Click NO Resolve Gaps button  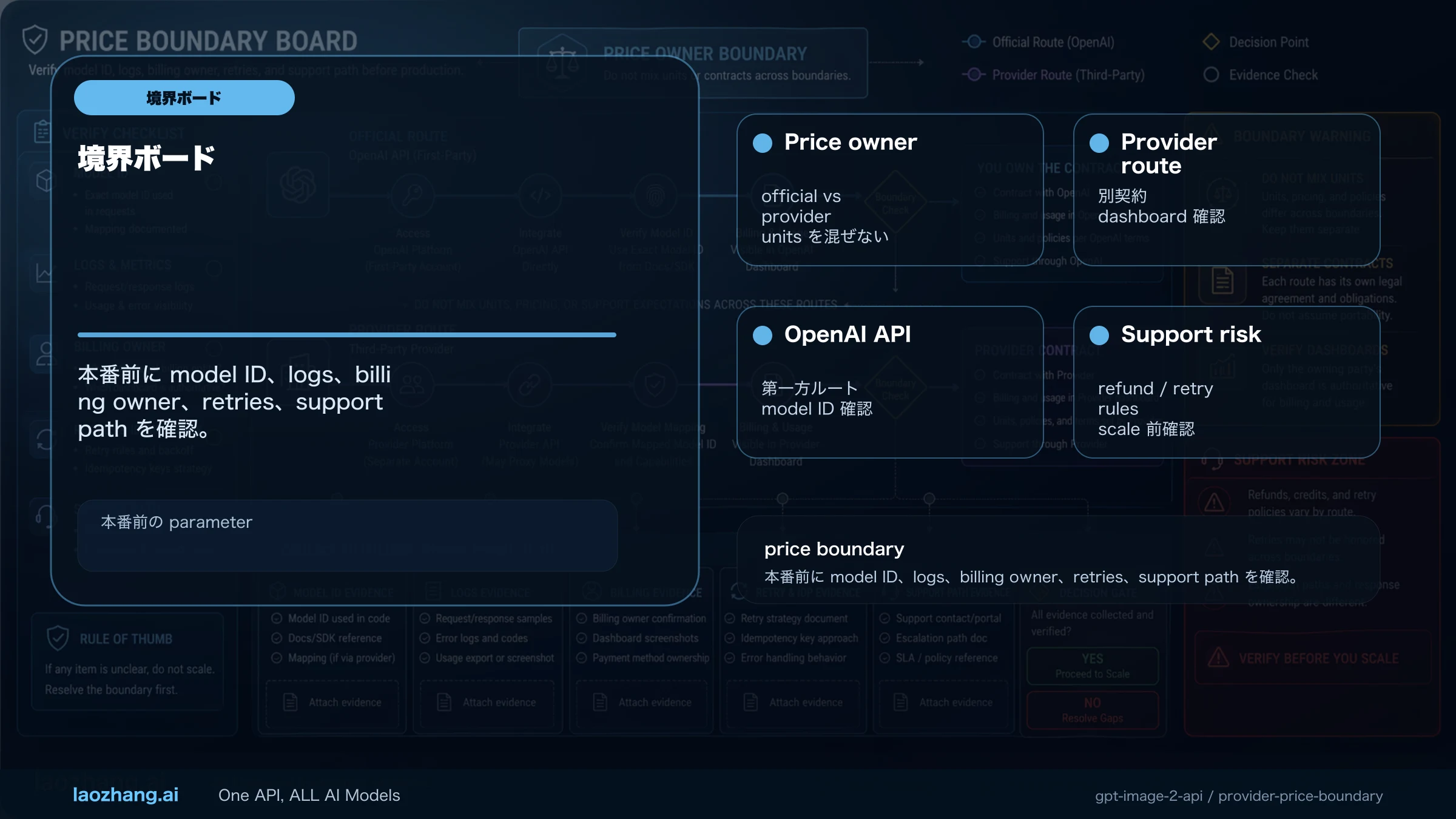1093,710
